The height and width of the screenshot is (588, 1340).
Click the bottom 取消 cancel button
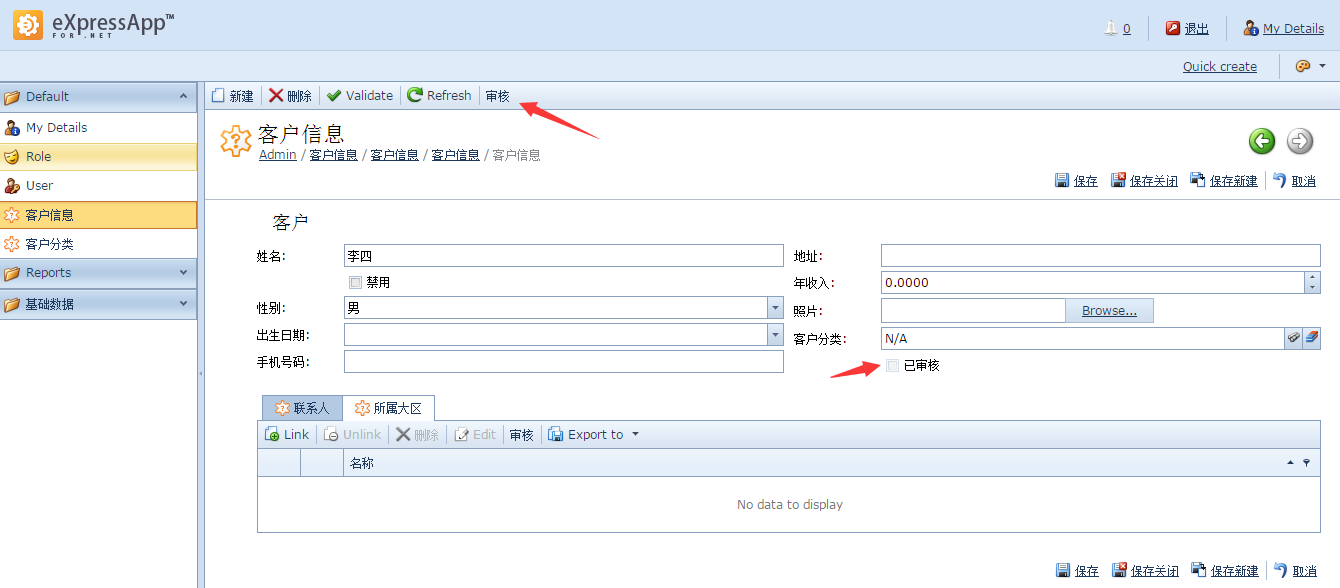tap(1295, 571)
